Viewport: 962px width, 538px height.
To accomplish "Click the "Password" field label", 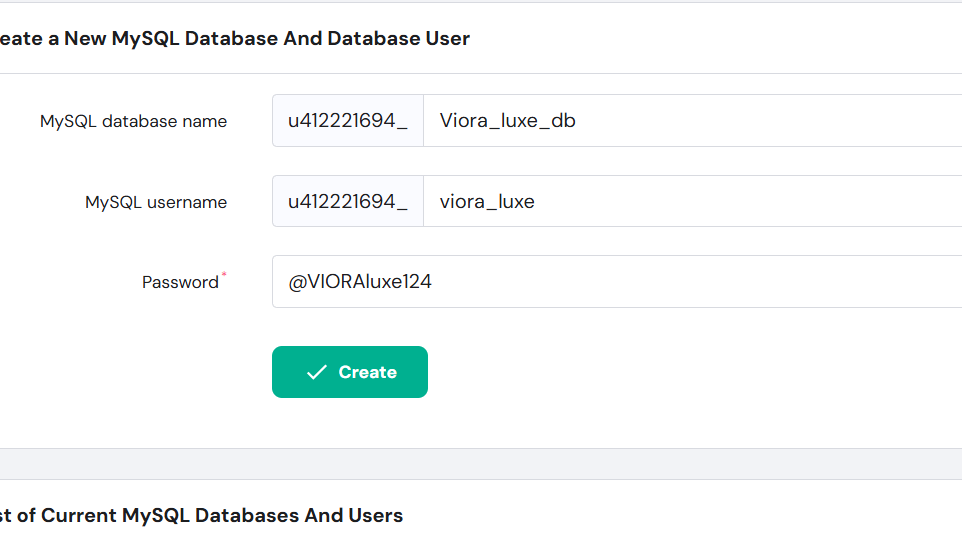I will (180, 282).
